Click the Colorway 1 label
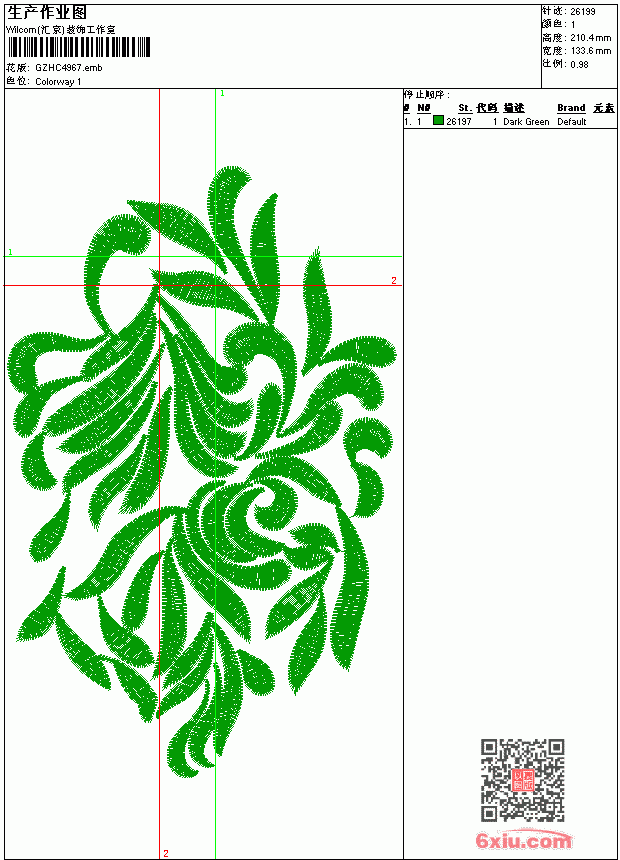Image resolution: width=620 pixels, height=860 pixels. point(58,82)
